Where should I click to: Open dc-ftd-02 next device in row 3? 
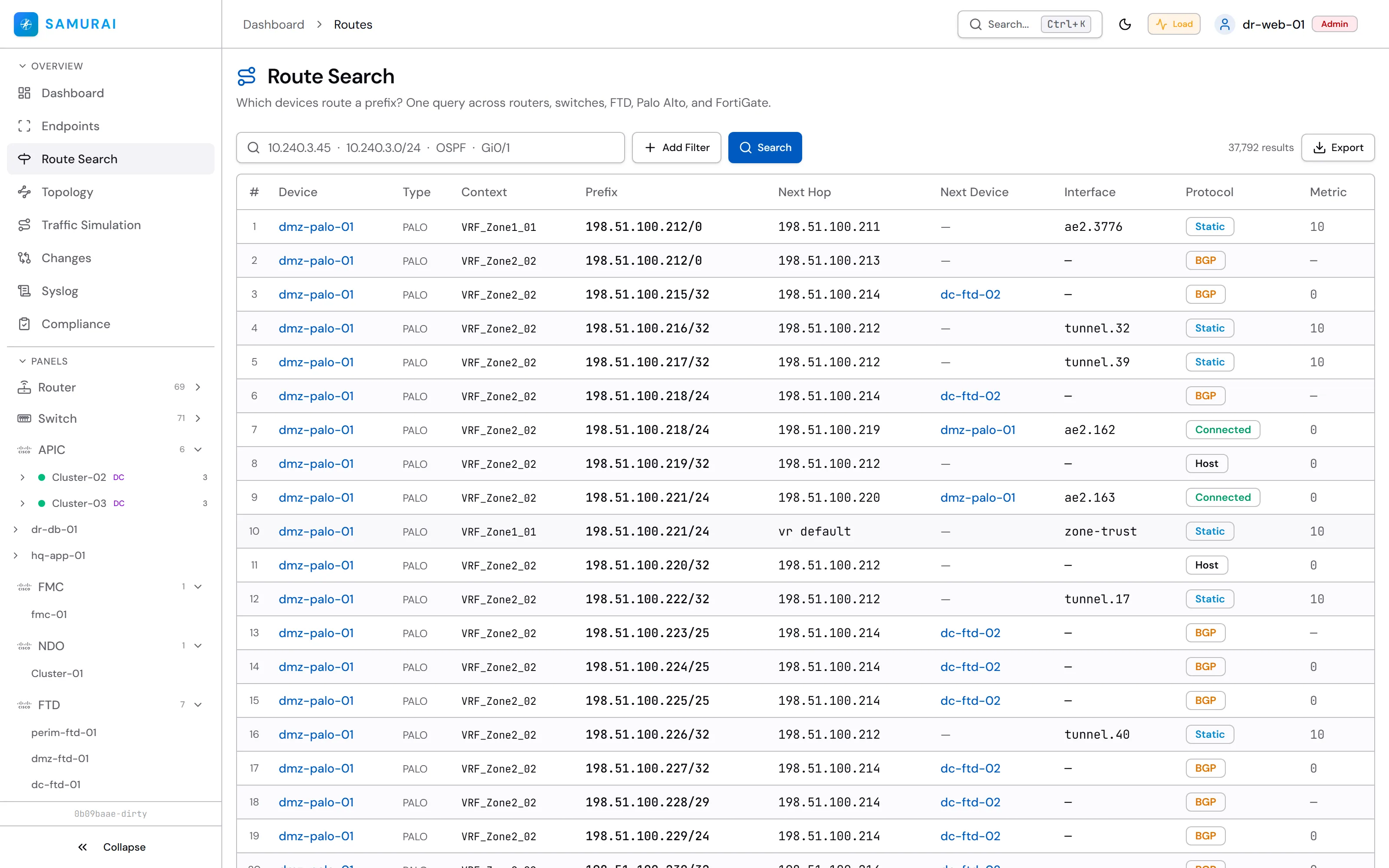970,295
